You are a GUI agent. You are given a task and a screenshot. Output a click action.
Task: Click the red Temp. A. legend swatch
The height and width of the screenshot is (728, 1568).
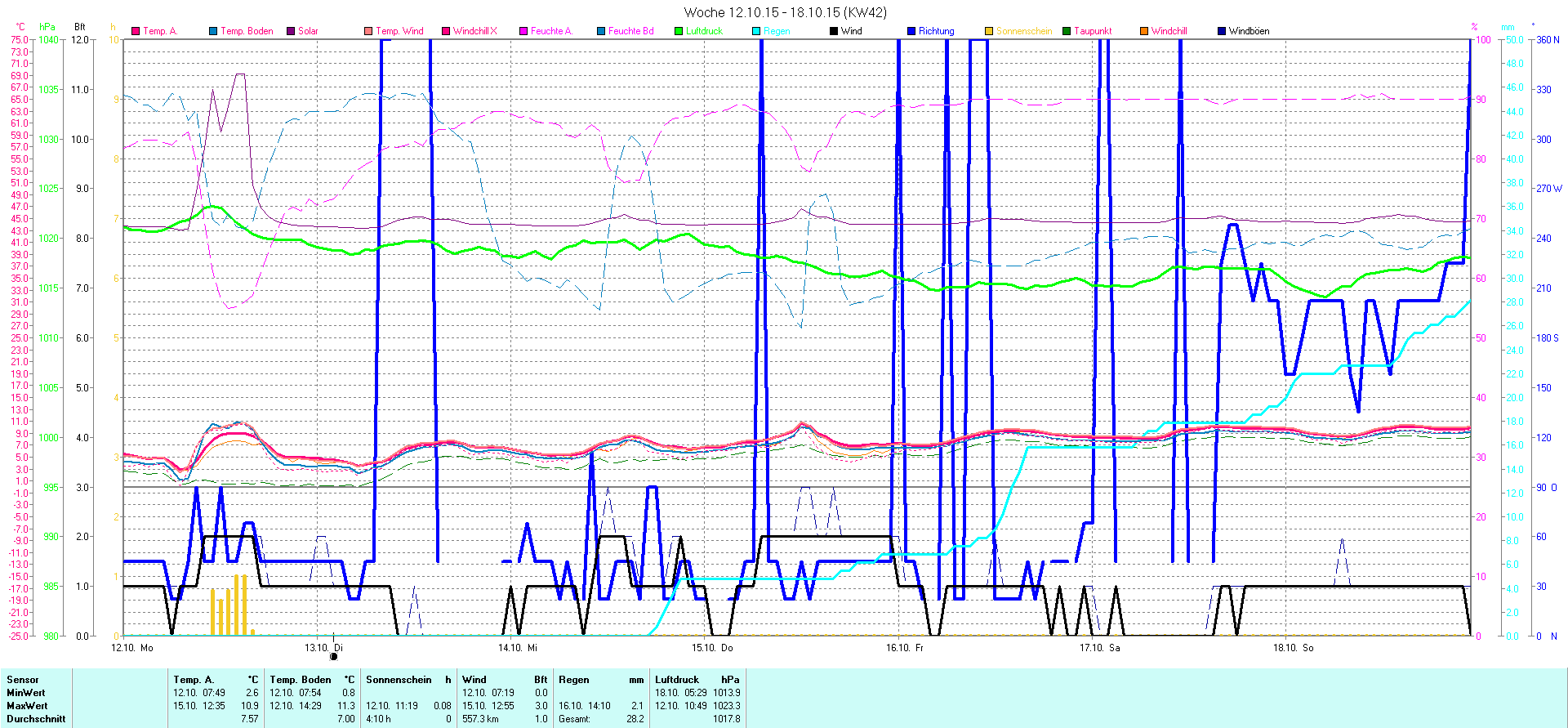coord(136,31)
